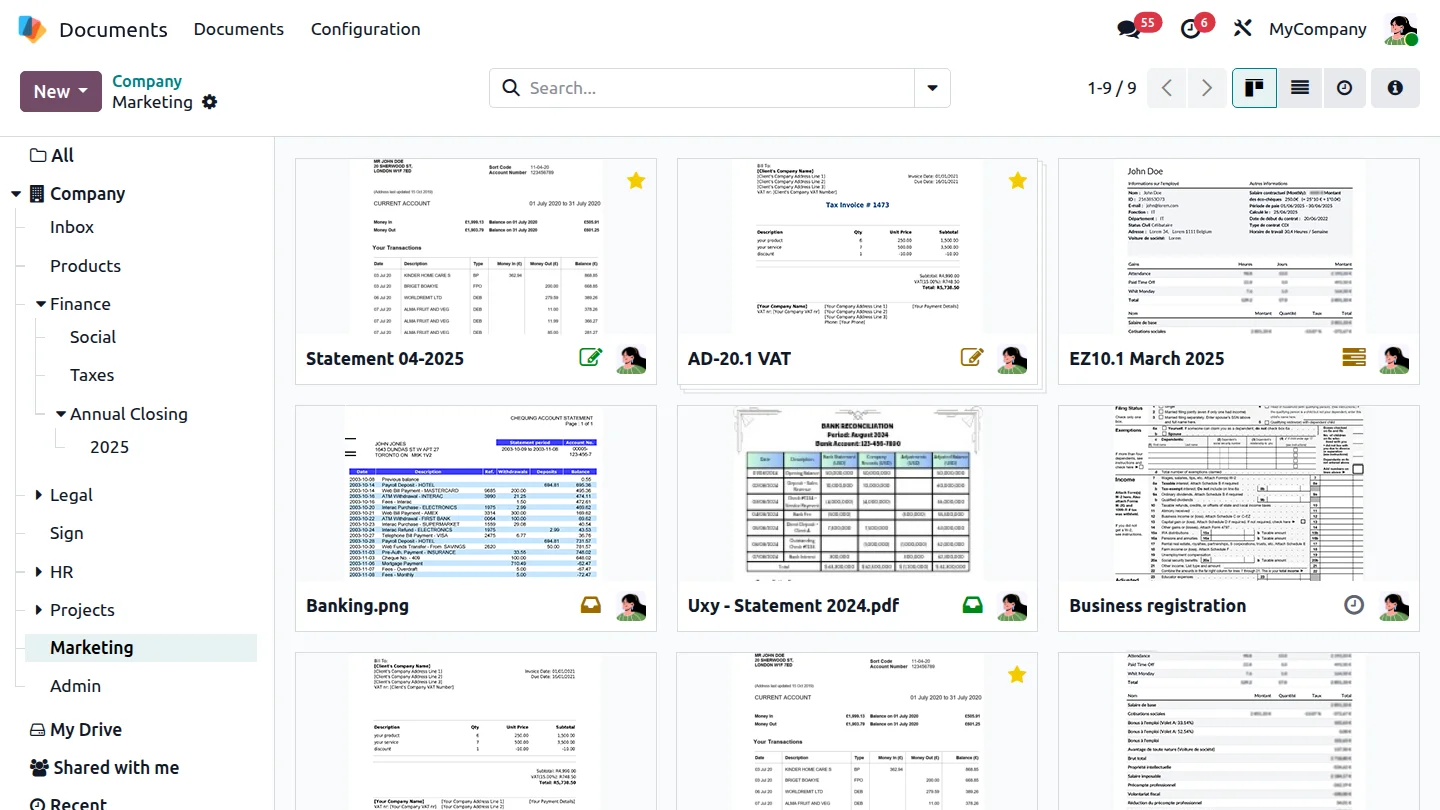Toggle star on AD-20.1 VAT document
The width and height of the screenshot is (1440, 810).
tap(1017, 181)
